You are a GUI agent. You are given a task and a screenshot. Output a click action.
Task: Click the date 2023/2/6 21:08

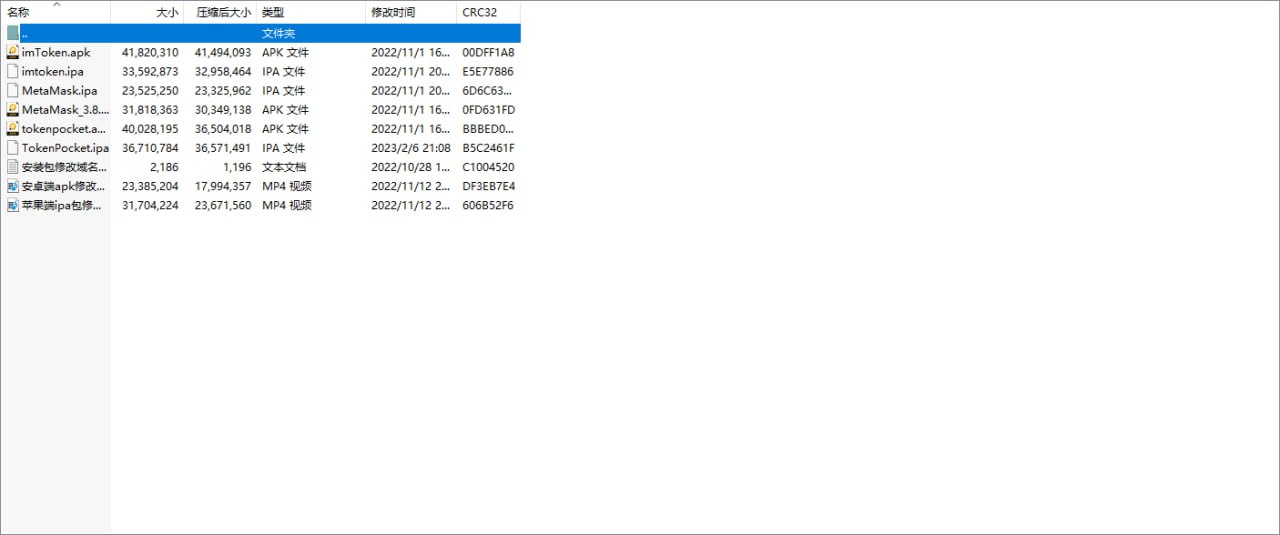pos(409,147)
